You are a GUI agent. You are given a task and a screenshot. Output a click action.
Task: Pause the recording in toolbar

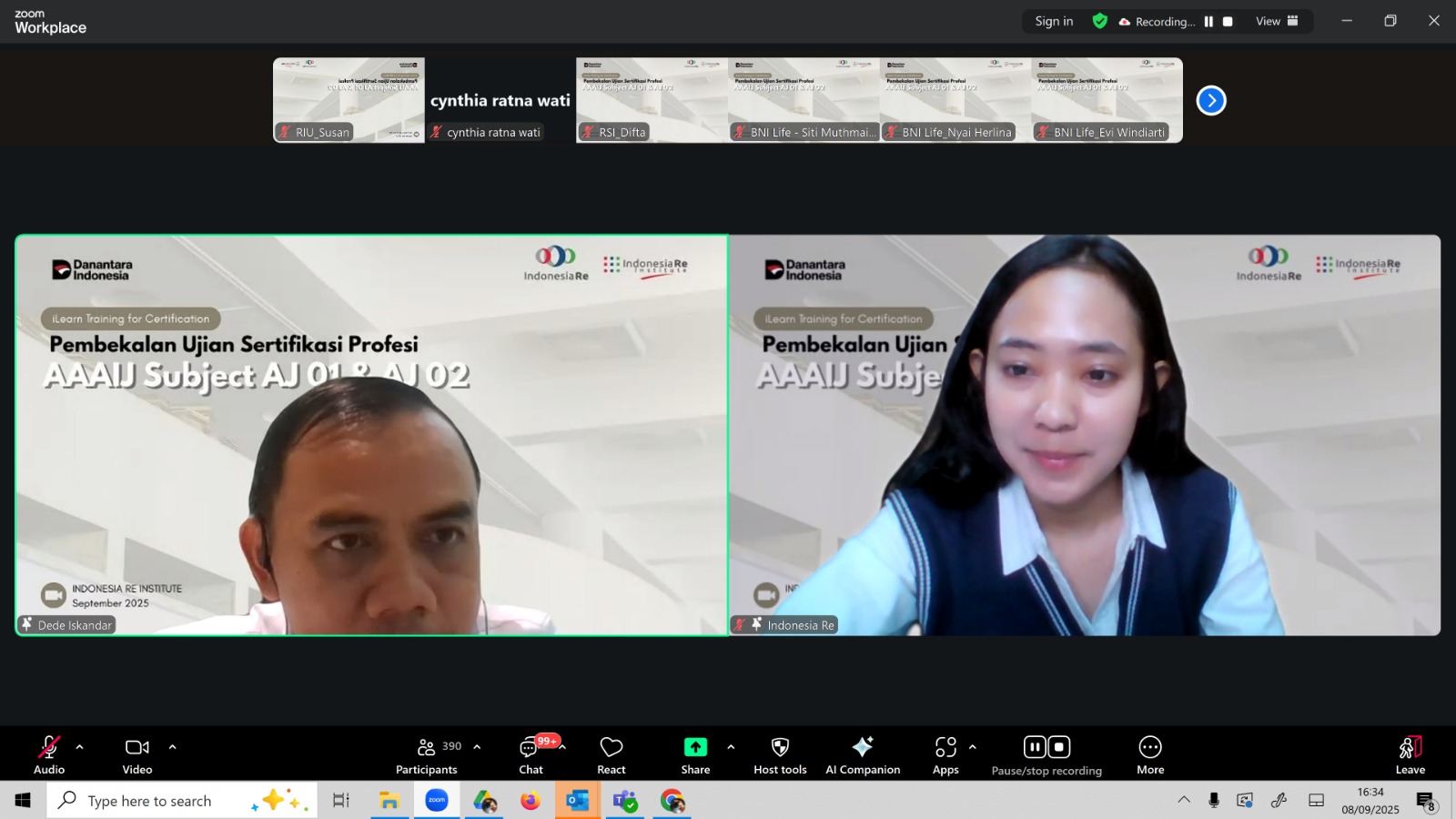tap(1035, 747)
